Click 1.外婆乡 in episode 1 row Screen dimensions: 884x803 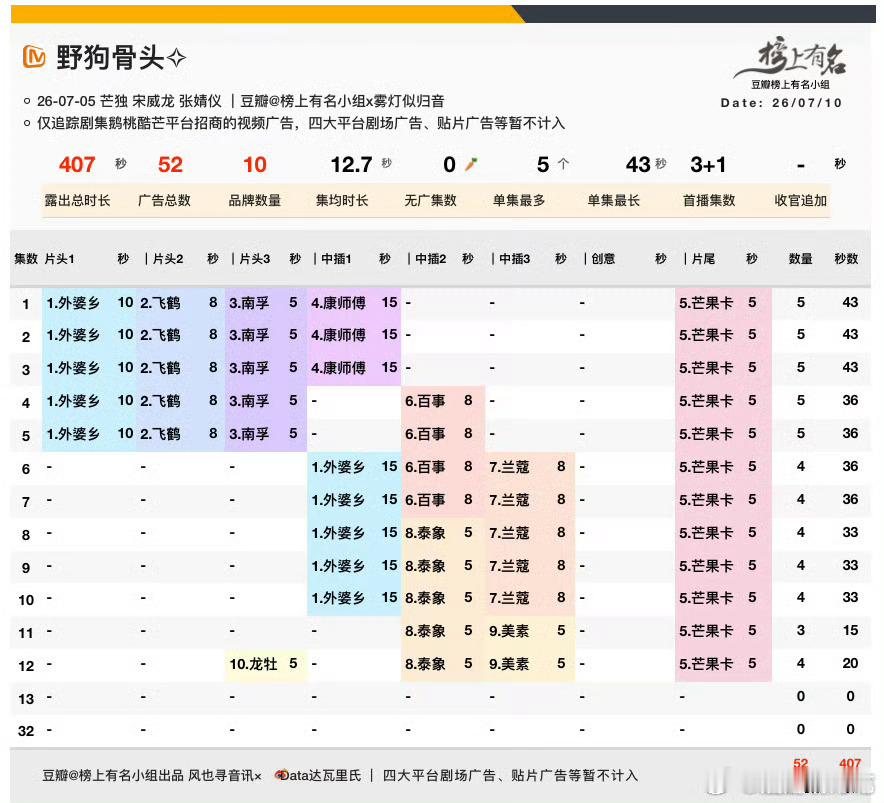[x=73, y=303]
